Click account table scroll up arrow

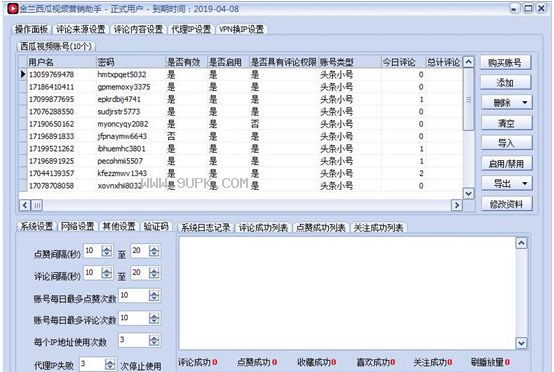click(468, 62)
